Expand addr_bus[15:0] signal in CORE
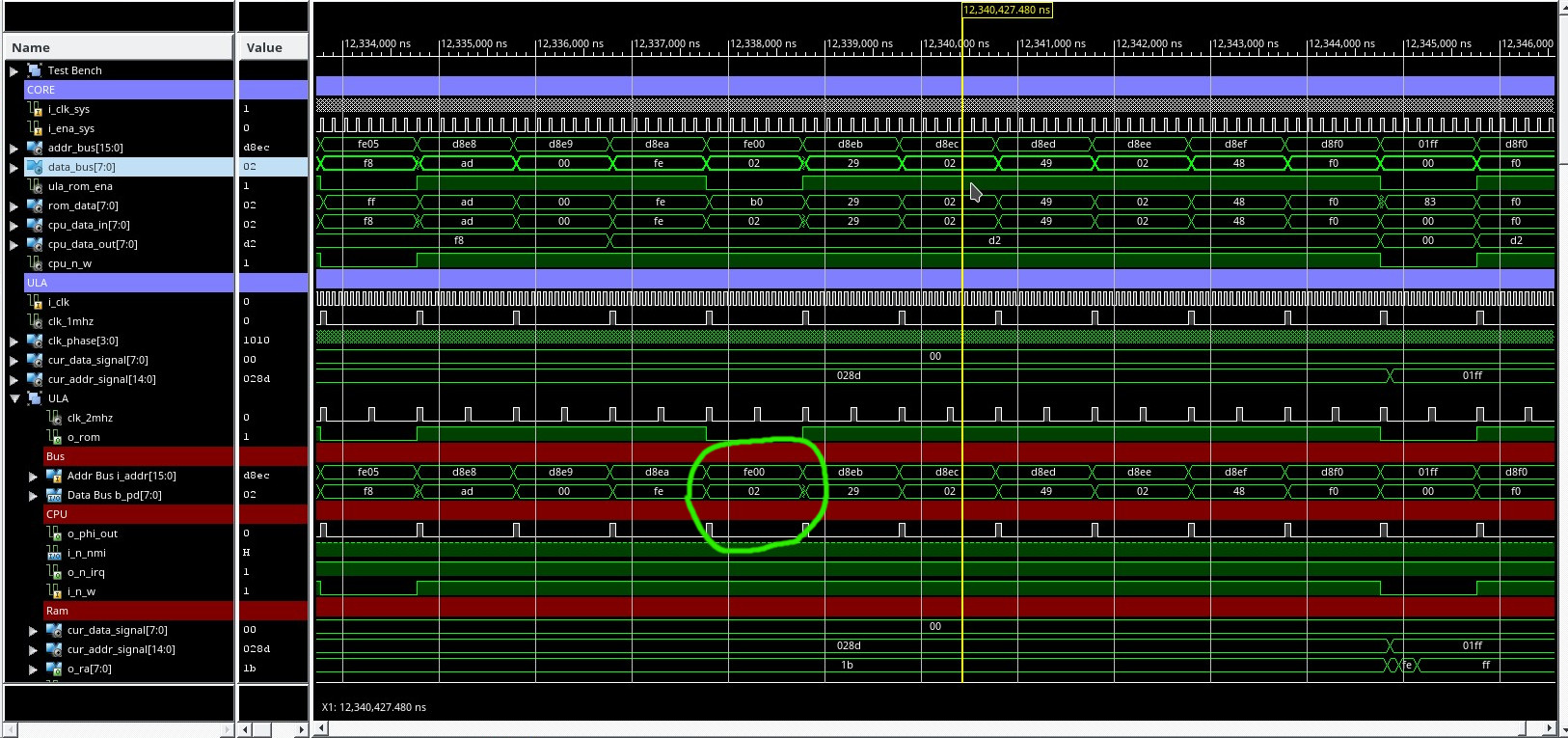The width and height of the screenshot is (1568, 738). coord(14,148)
